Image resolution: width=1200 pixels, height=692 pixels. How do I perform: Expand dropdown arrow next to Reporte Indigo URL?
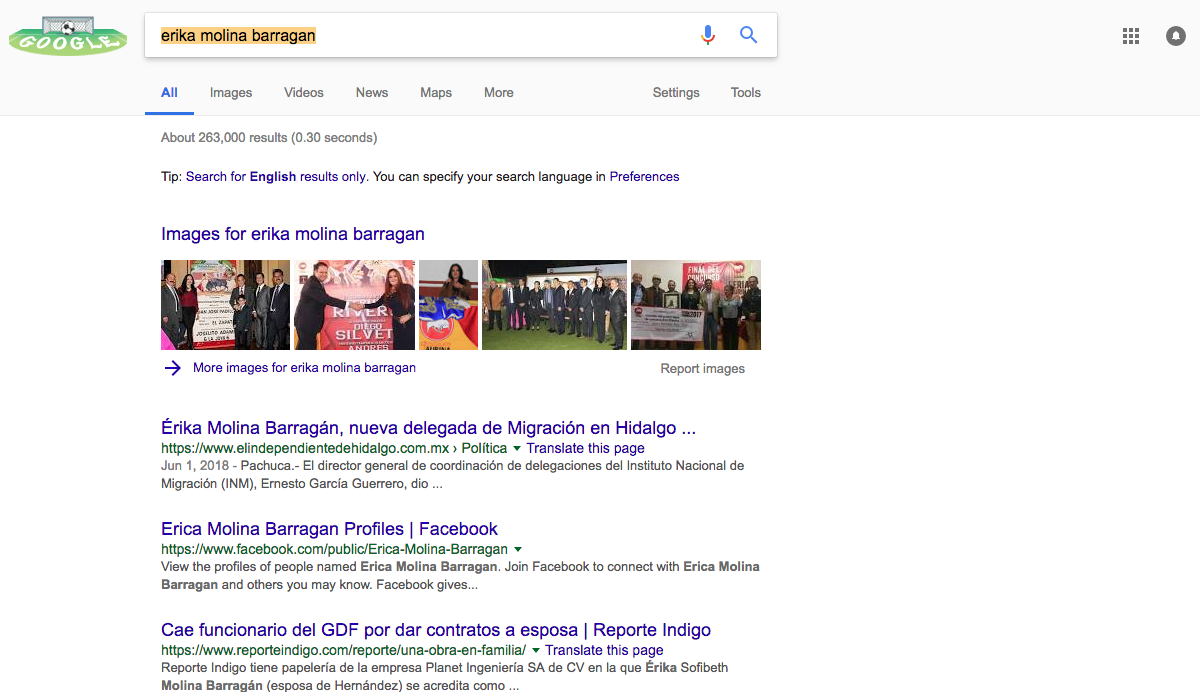(536, 651)
